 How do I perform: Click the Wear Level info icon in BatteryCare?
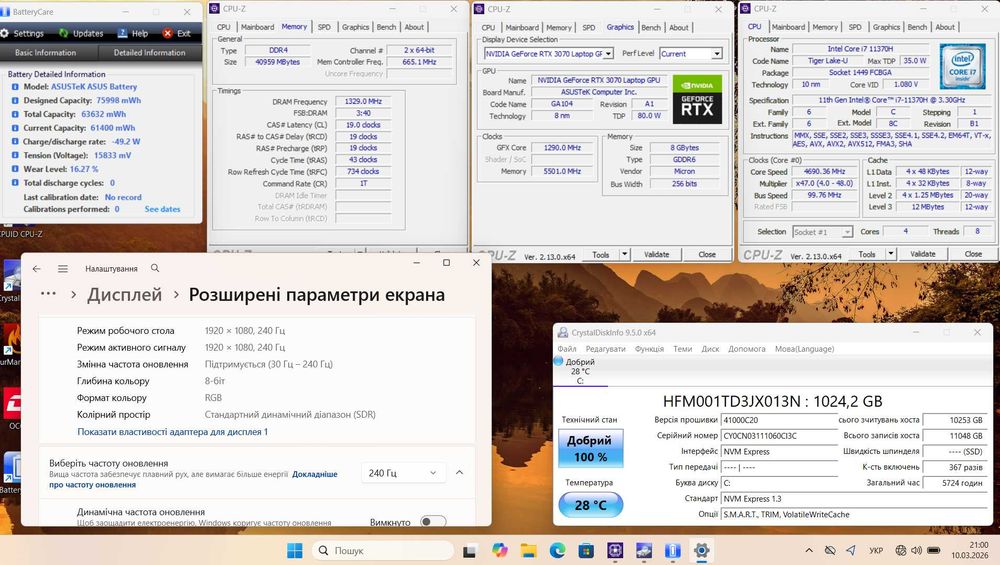(x=15, y=169)
